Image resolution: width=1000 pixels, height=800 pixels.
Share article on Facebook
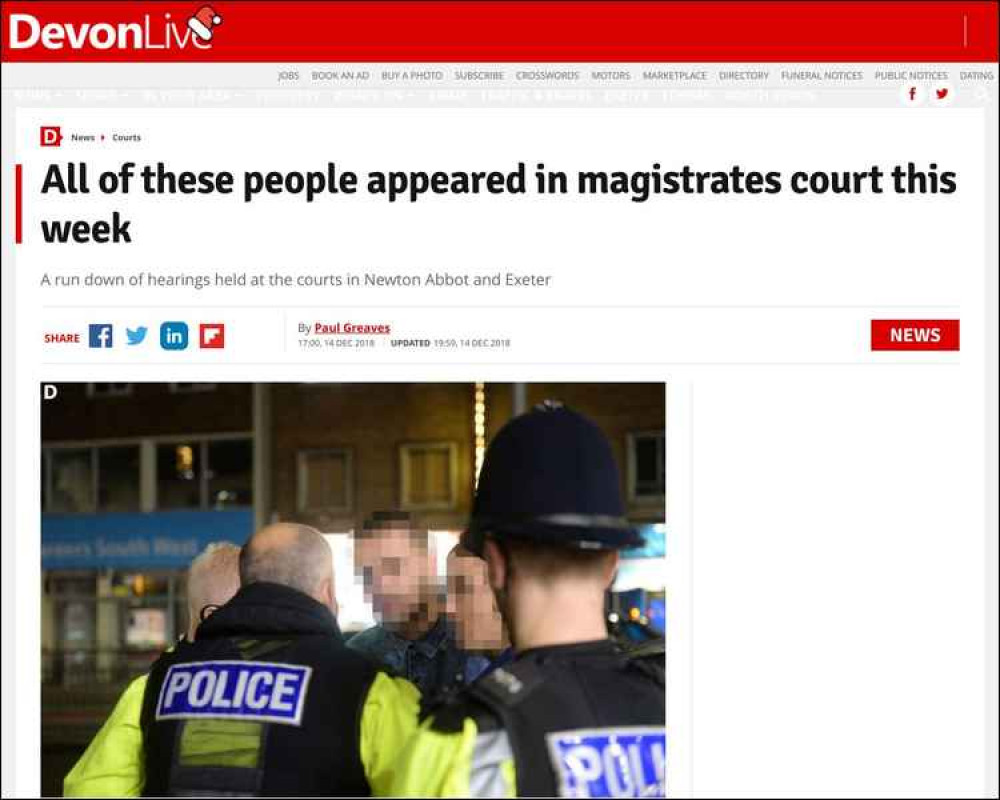pos(100,336)
